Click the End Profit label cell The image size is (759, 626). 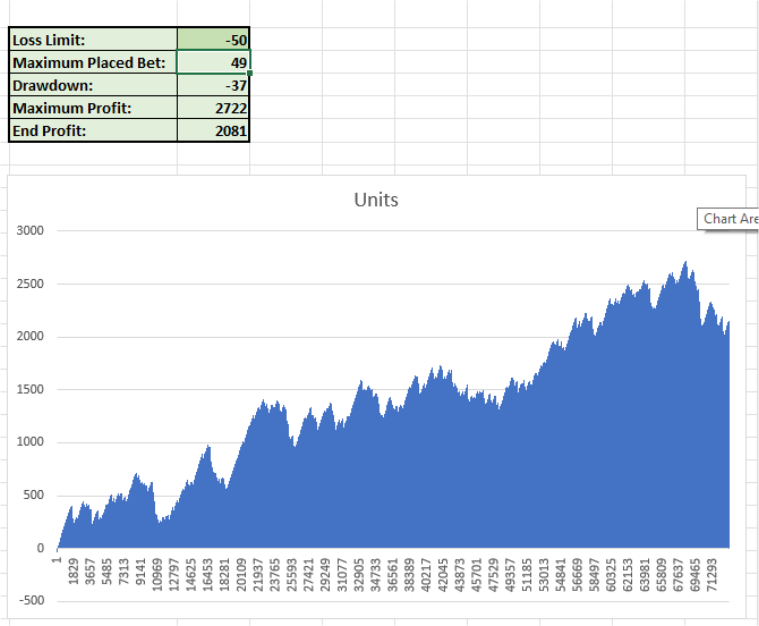92,130
